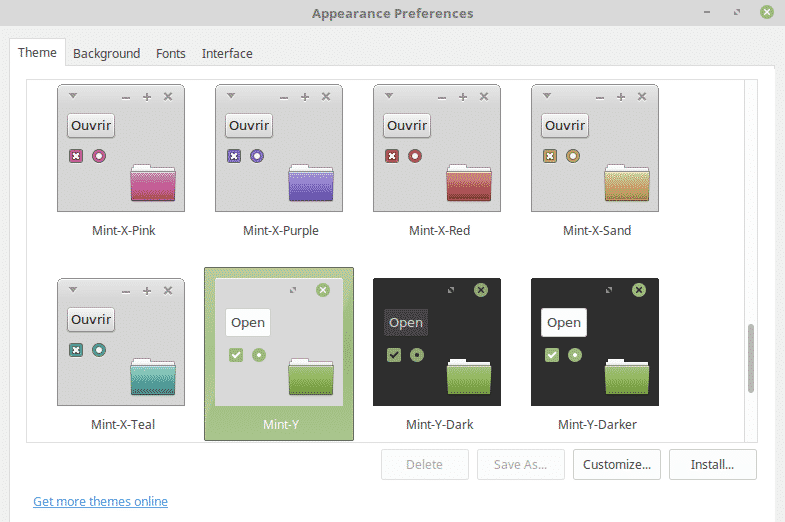Click the teal folder icon in Mint-X-Teal
The width and height of the screenshot is (785, 522).
152,376
